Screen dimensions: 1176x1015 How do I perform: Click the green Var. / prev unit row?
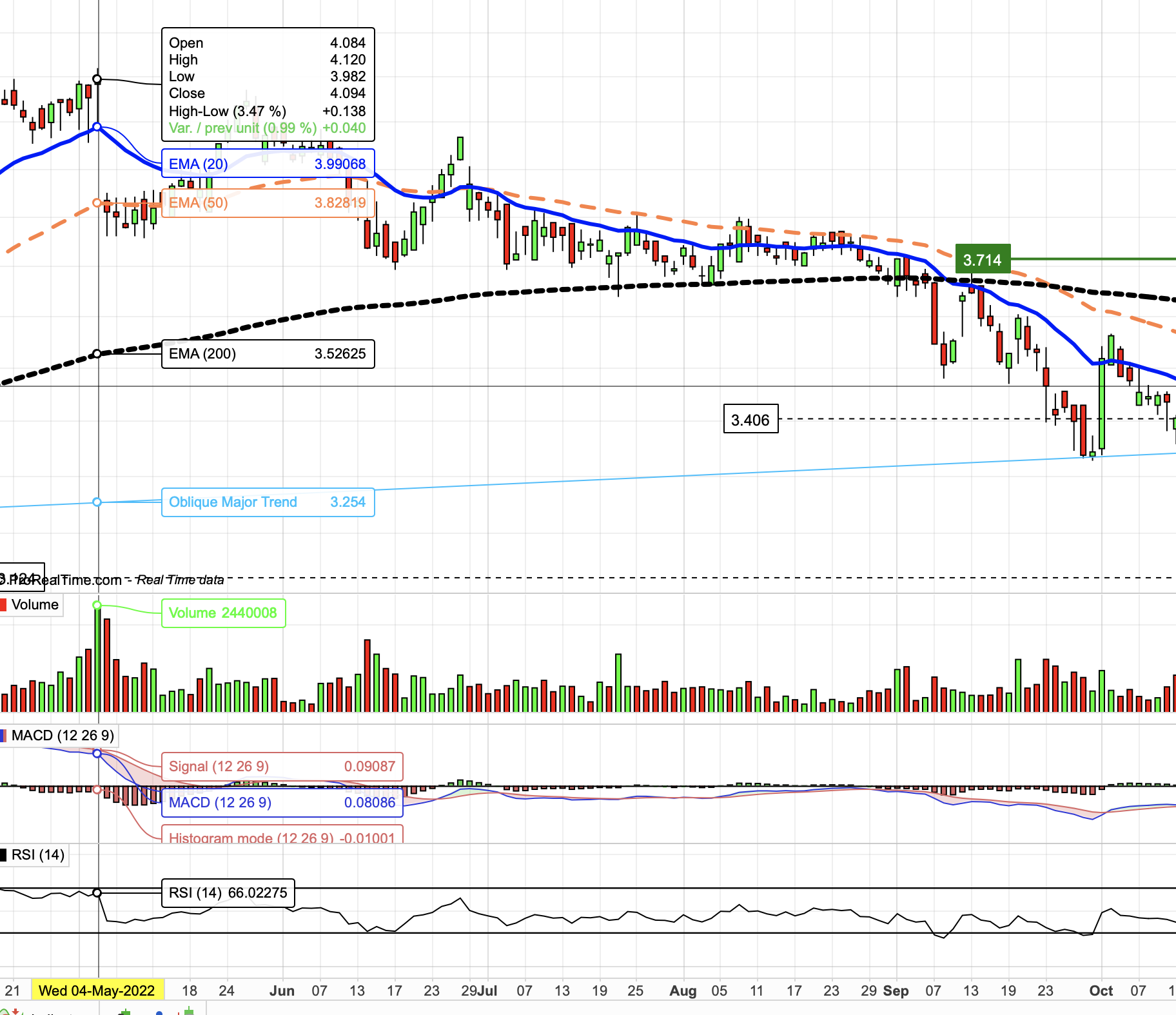click(x=268, y=128)
